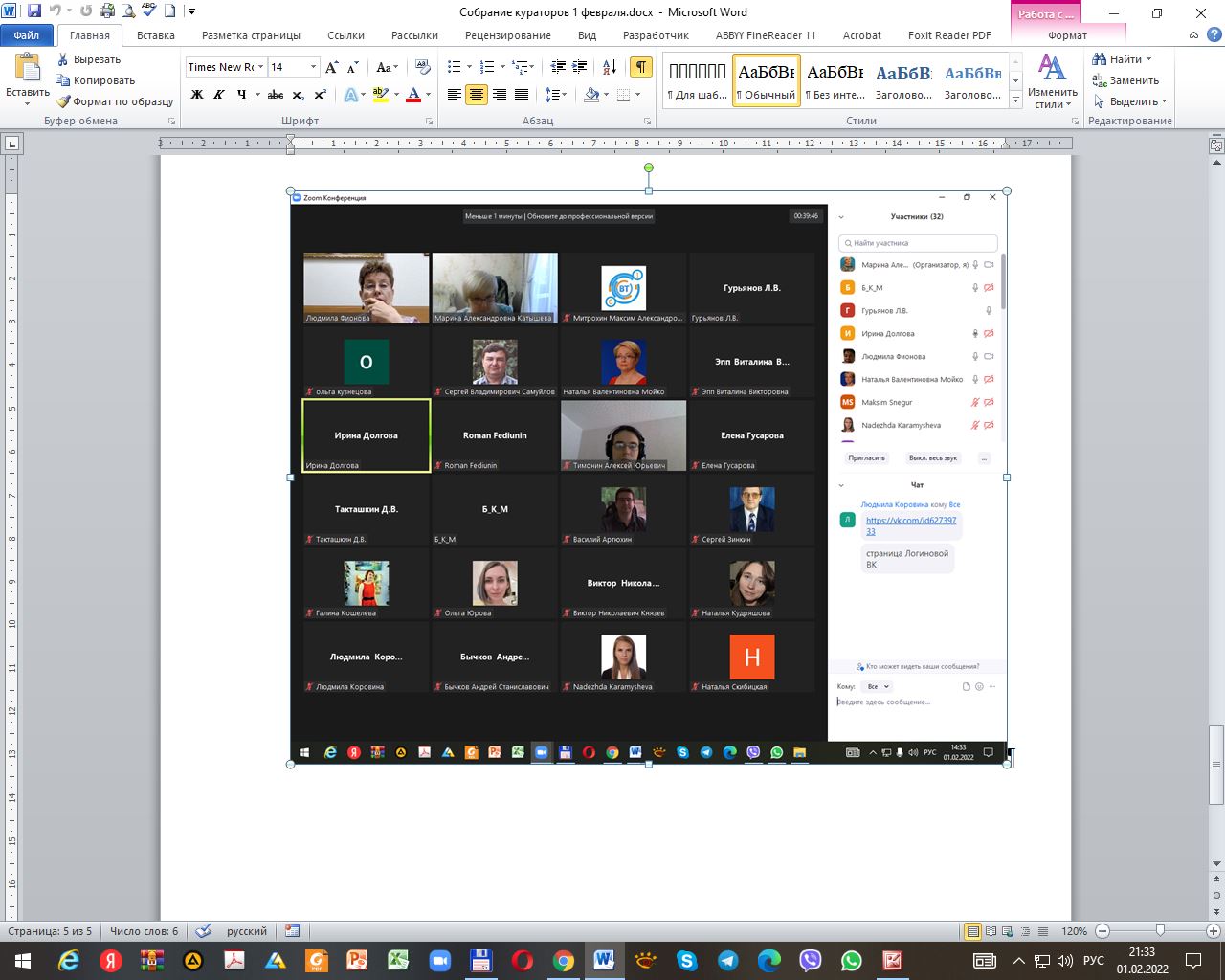The height and width of the screenshot is (980, 1225).
Task: Open the Times New Roman font name dropdown
Action: click(260, 67)
